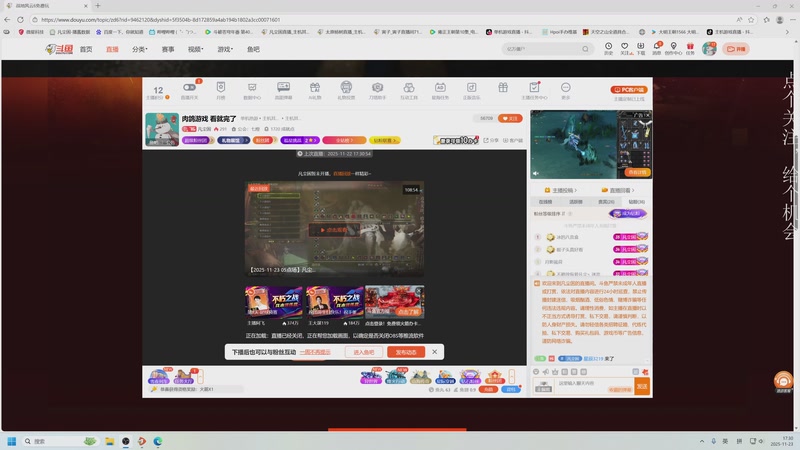Click the blue backpack pill button
This screenshot has width=800, height=450.
(x=511, y=389)
